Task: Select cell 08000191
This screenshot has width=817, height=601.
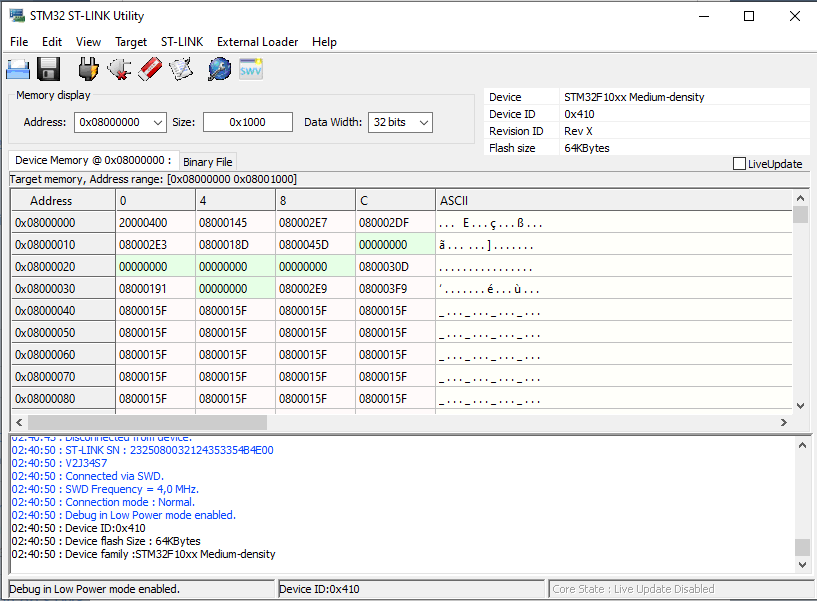Action: pyautogui.click(x=155, y=288)
